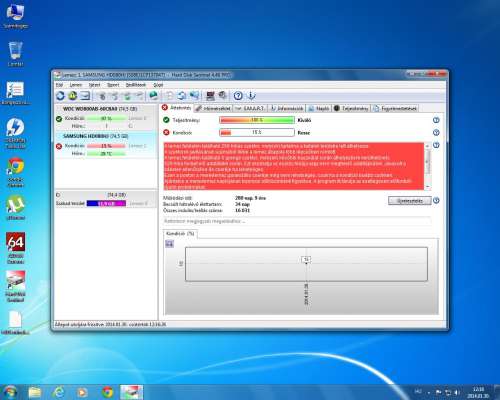Screen dimensions: 500x400
Task: Click the green round alert icon in toolbar
Action: click(73, 96)
